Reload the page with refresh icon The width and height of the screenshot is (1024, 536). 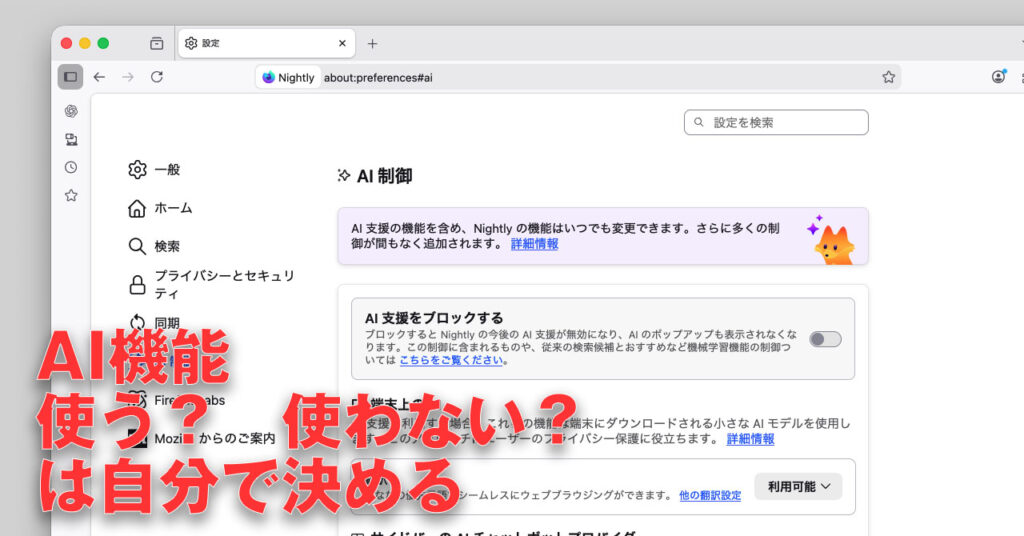pos(157,77)
